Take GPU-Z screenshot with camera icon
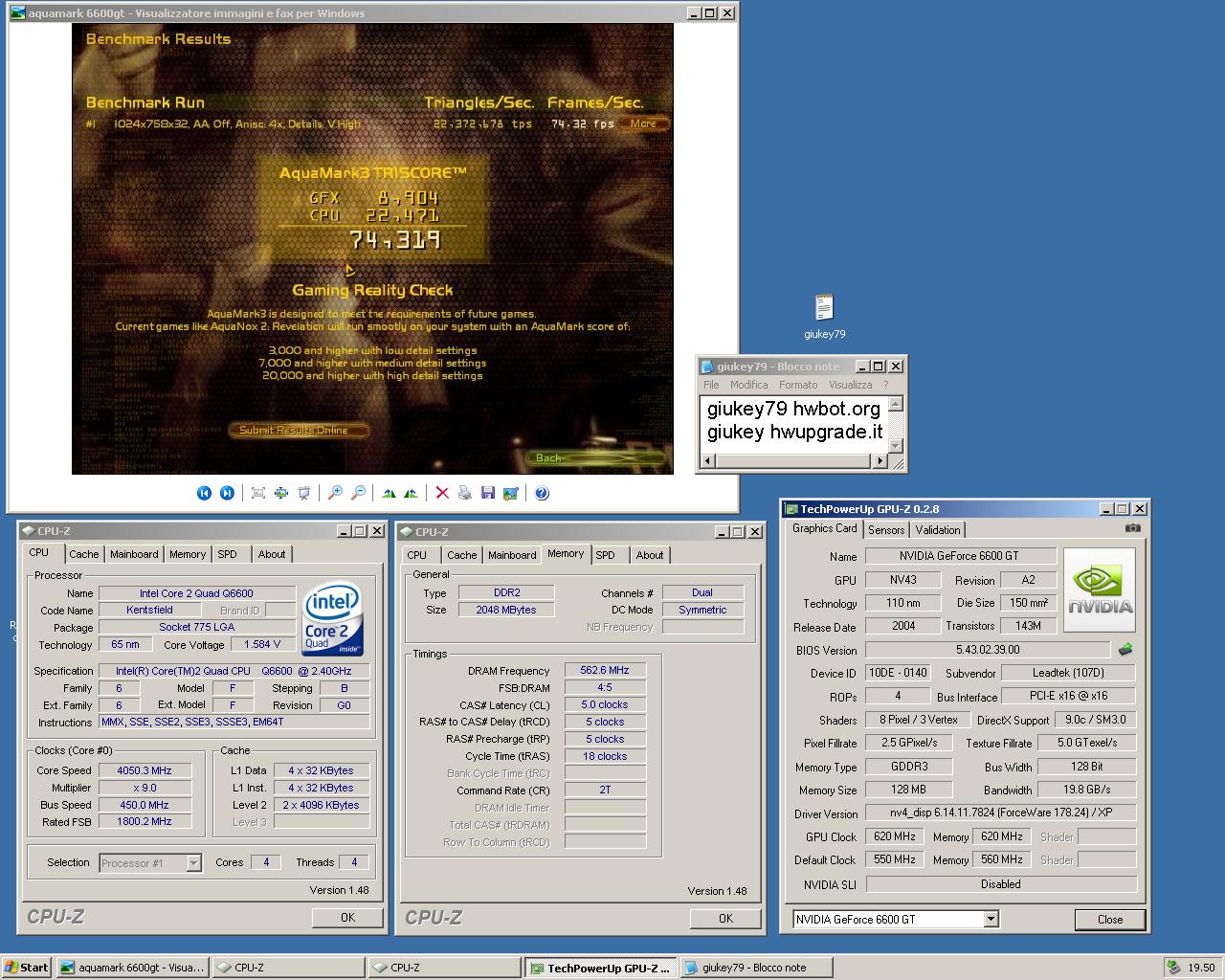The width and height of the screenshot is (1225, 980). pyautogui.click(x=1133, y=528)
